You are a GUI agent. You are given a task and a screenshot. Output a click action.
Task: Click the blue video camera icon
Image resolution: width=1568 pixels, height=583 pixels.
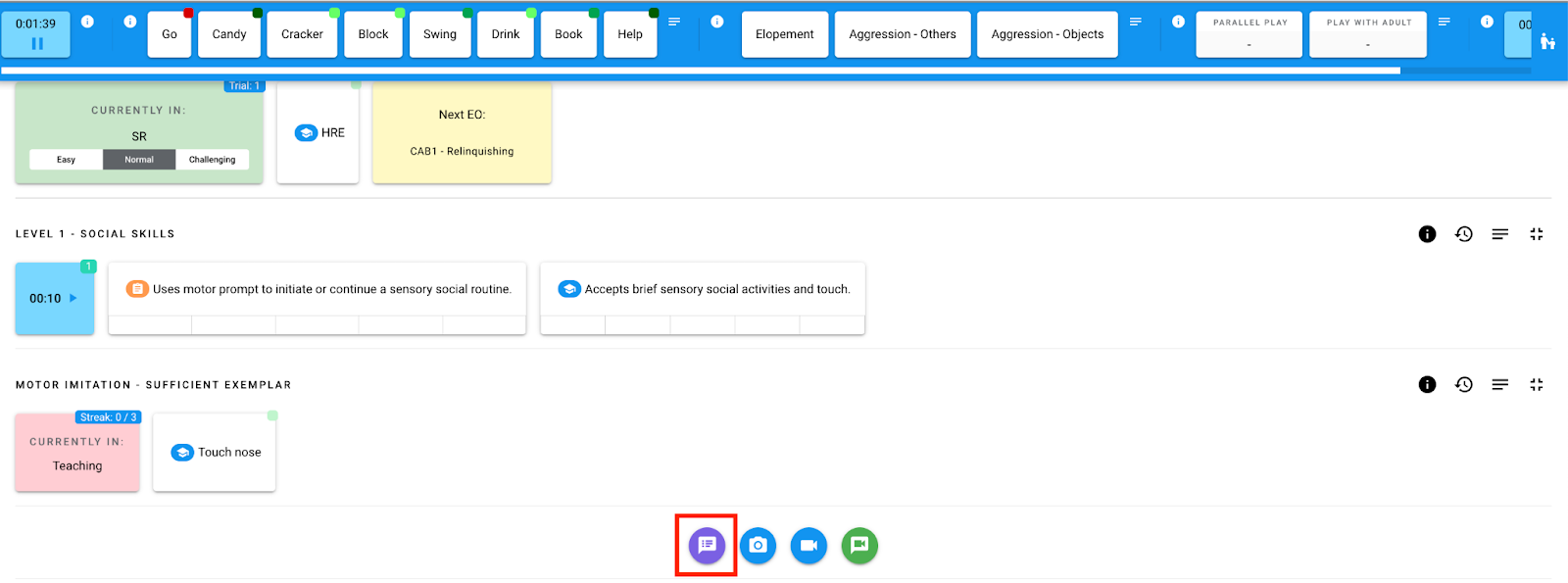(808, 546)
